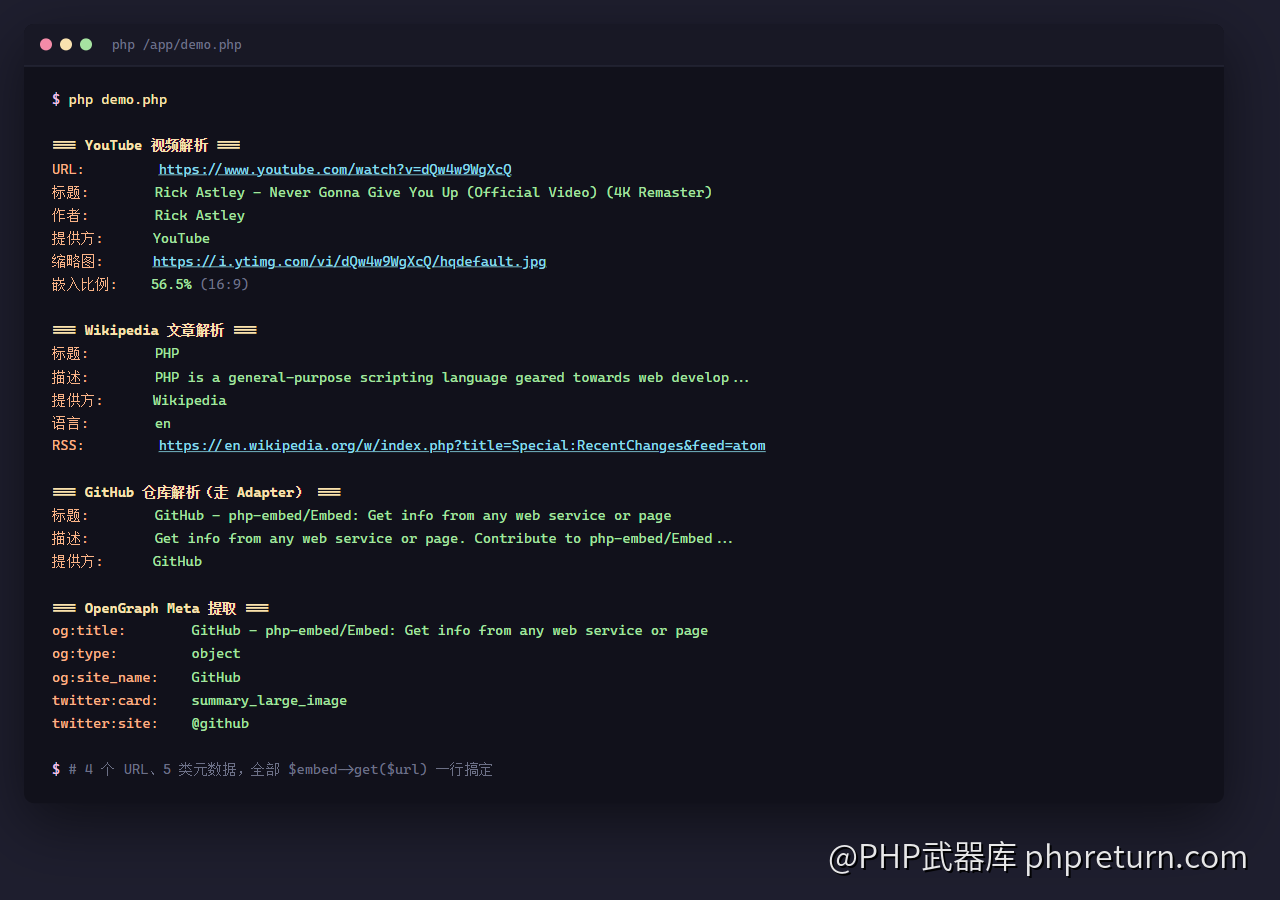Click the green maximize window dot
This screenshot has height=900, width=1280.
(86, 44)
